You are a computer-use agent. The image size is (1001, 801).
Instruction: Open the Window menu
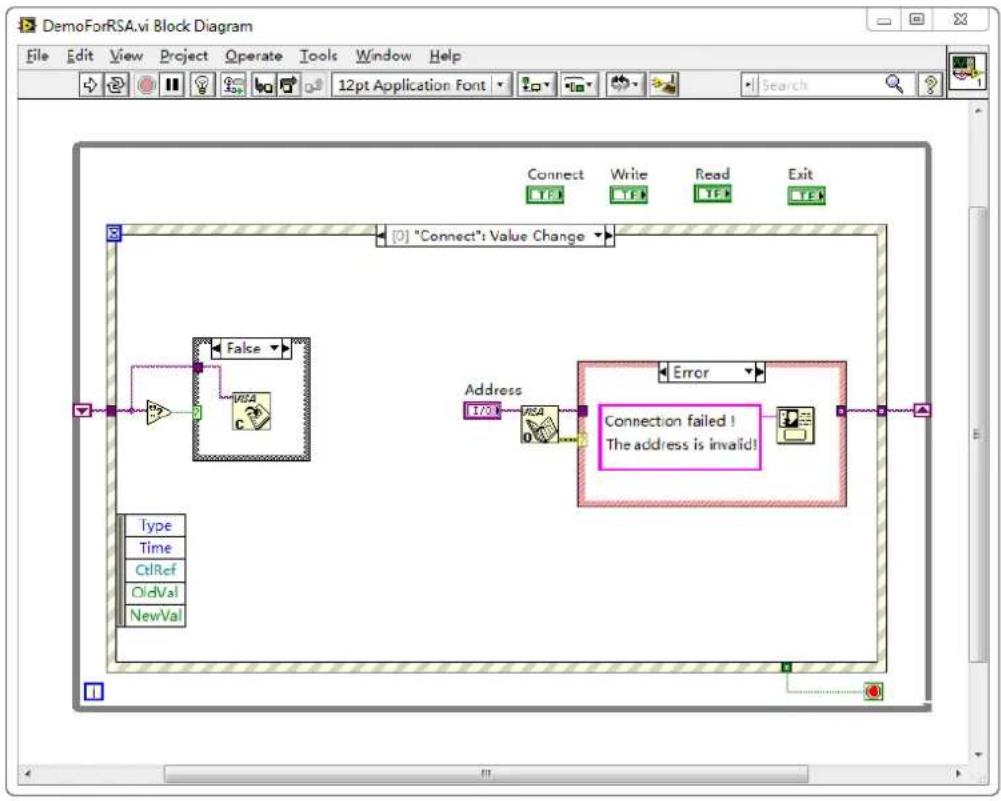coord(383,56)
